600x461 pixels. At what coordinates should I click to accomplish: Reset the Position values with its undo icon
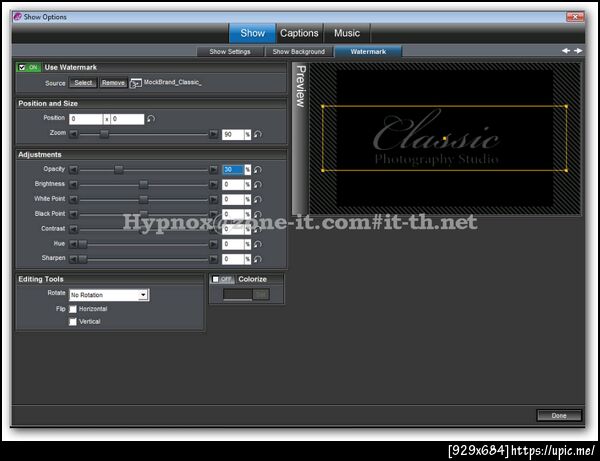(x=151, y=119)
